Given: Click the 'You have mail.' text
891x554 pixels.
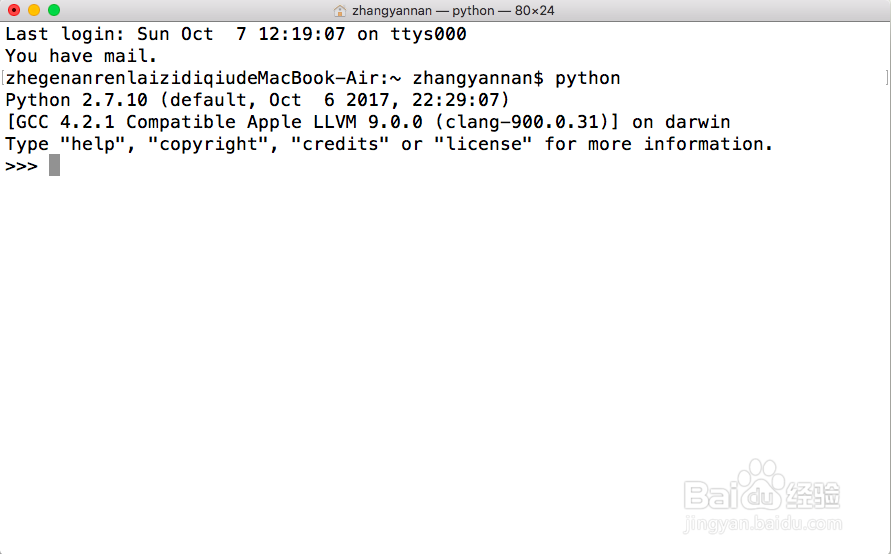Looking at the screenshot, I should (81, 56).
